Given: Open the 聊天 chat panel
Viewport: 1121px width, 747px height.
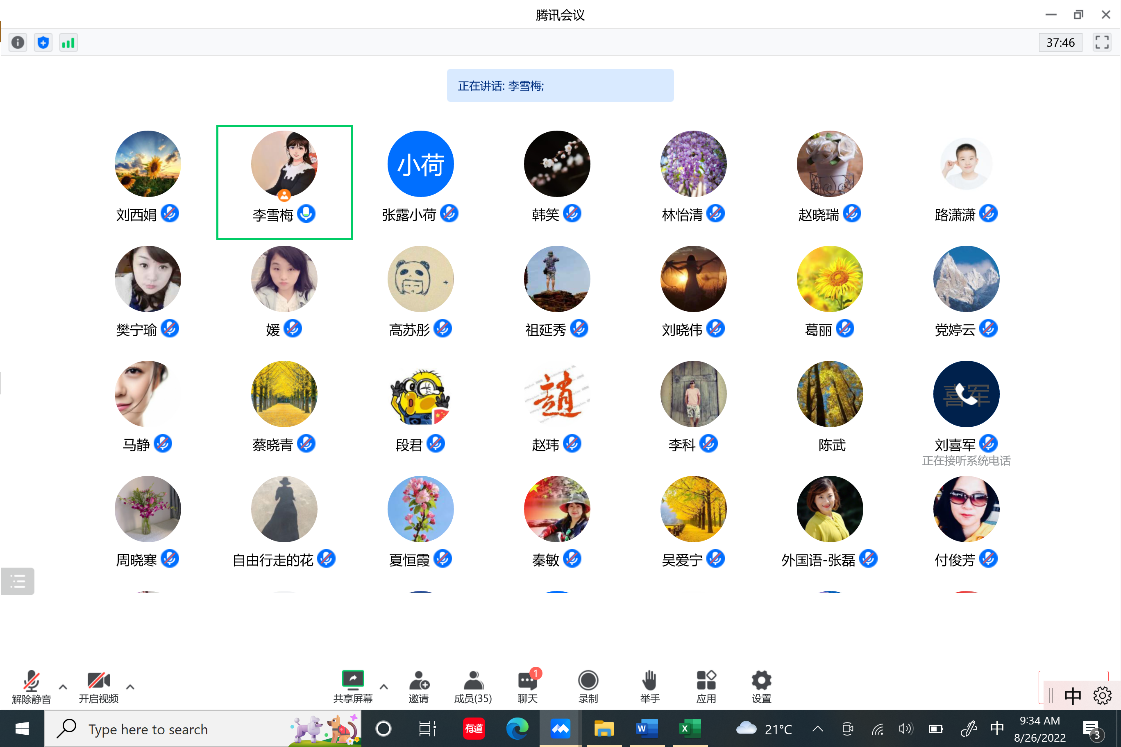Looking at the screenshot, I should (x=527, y=686).
